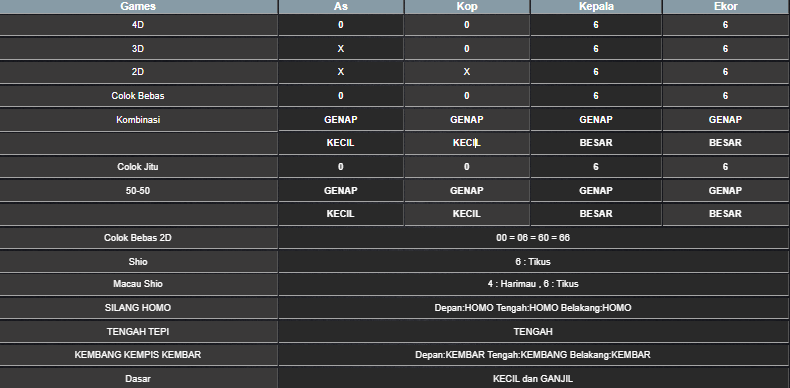Click the Kepala column header
This screenshot has height=388, width=790.
596,7
